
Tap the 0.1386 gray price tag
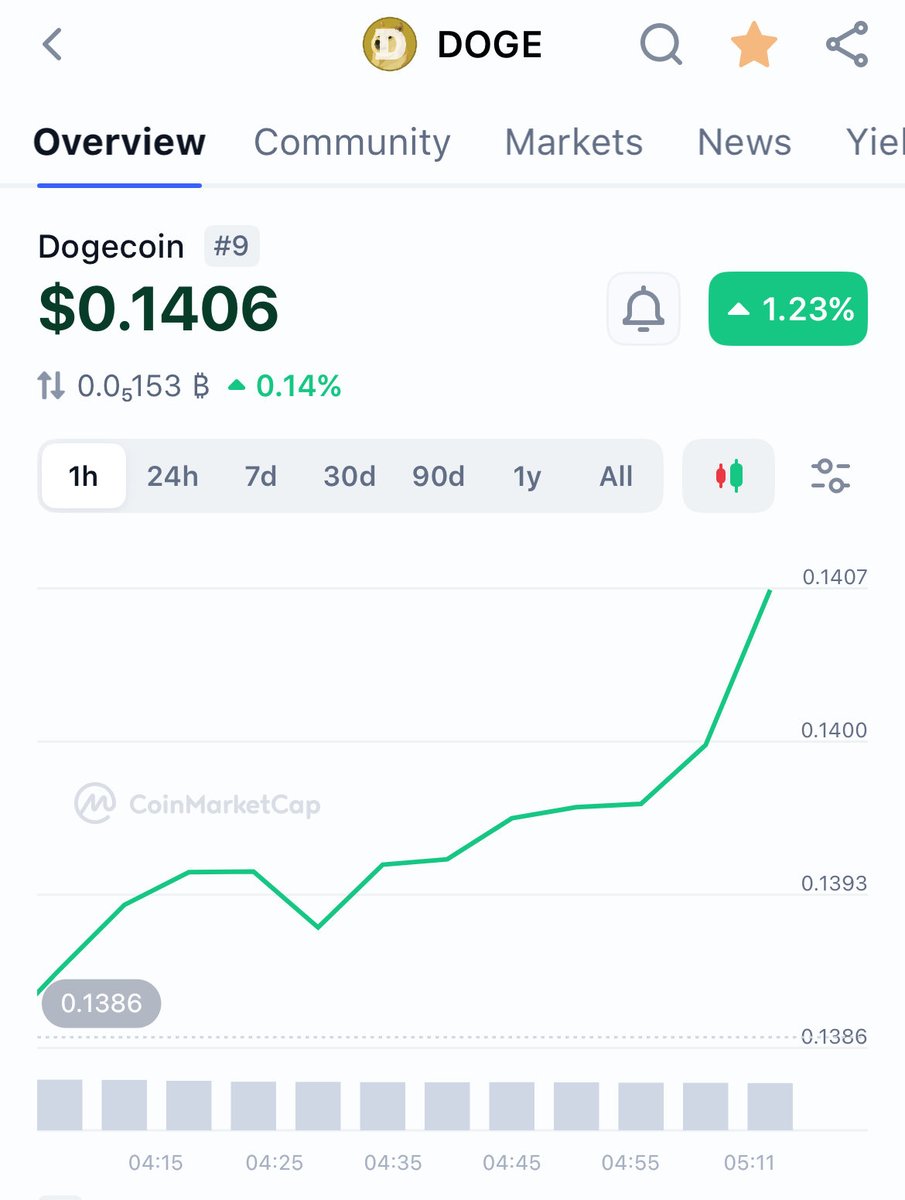[x=101, y=1003]
